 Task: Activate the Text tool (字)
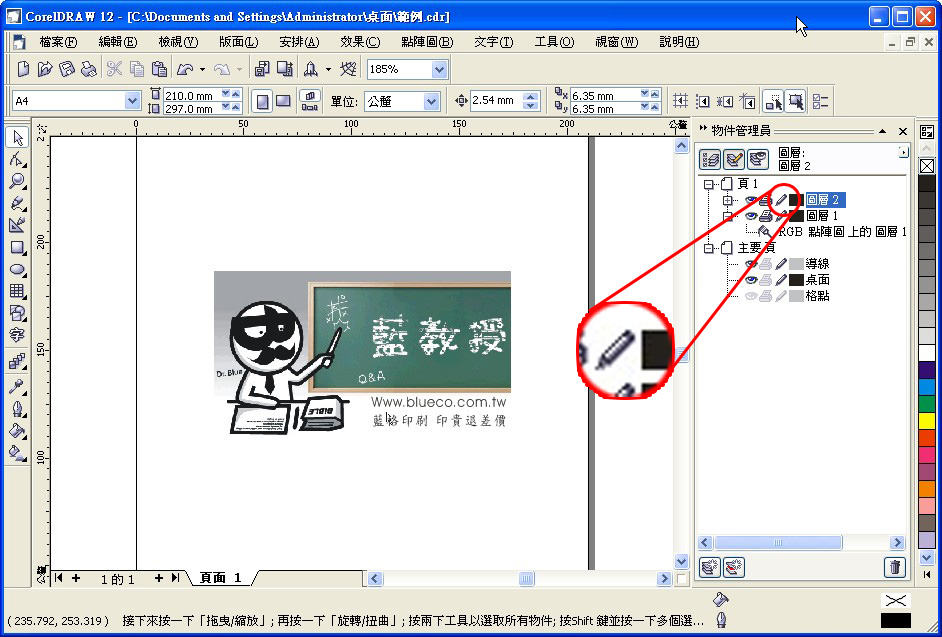click(x=17, y=335)
